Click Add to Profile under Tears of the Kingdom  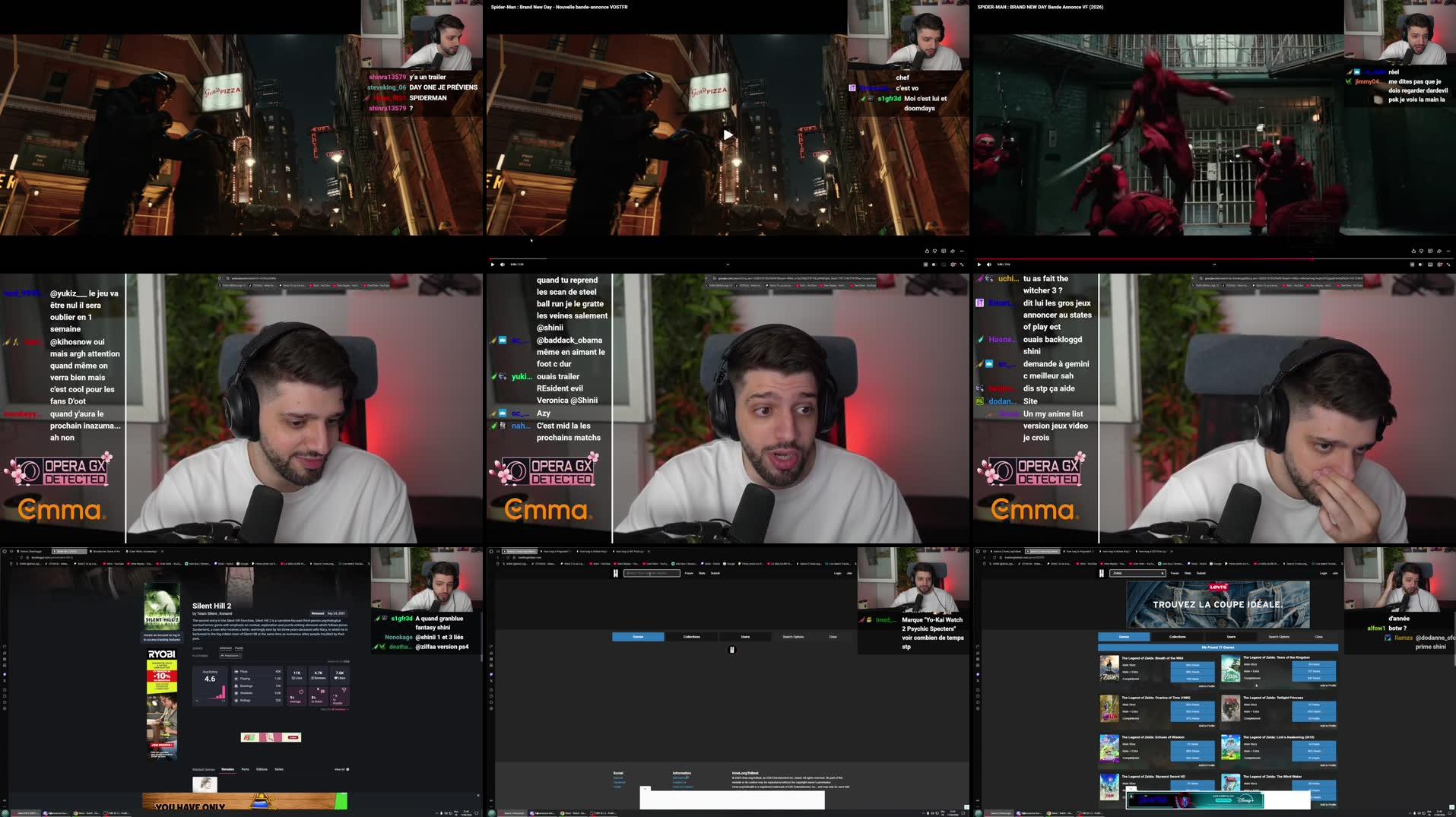pos(1328,686)
